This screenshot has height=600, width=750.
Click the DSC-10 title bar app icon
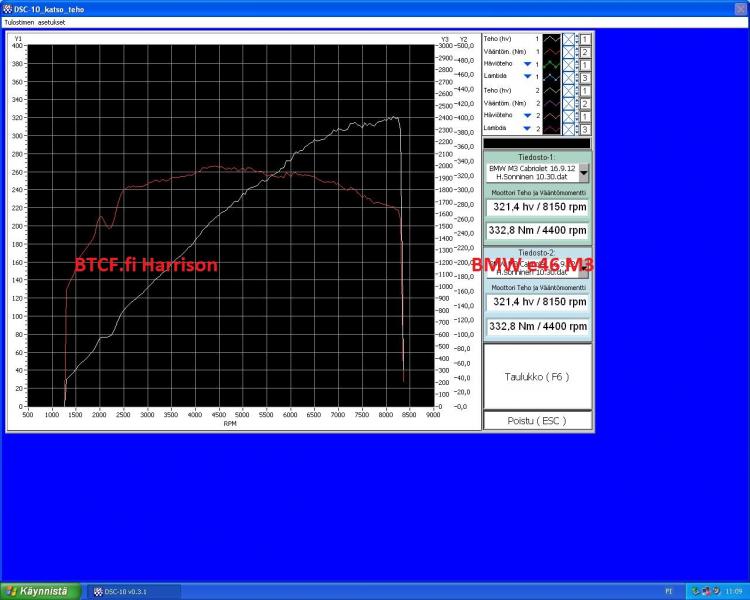pos(7,8)
